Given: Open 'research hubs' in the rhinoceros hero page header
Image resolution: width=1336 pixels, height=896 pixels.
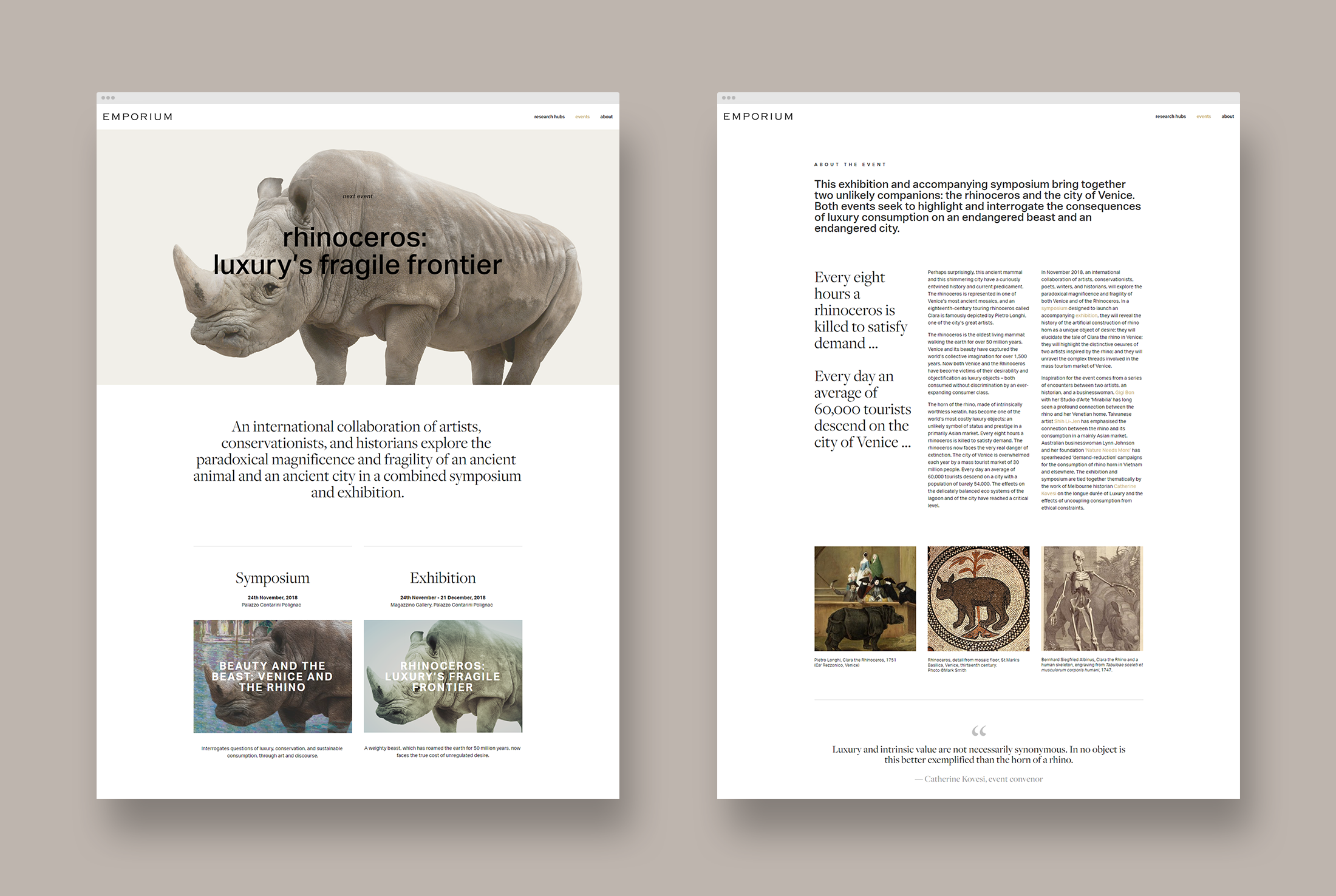Looking at the screenshot, I should coord(549,117).
